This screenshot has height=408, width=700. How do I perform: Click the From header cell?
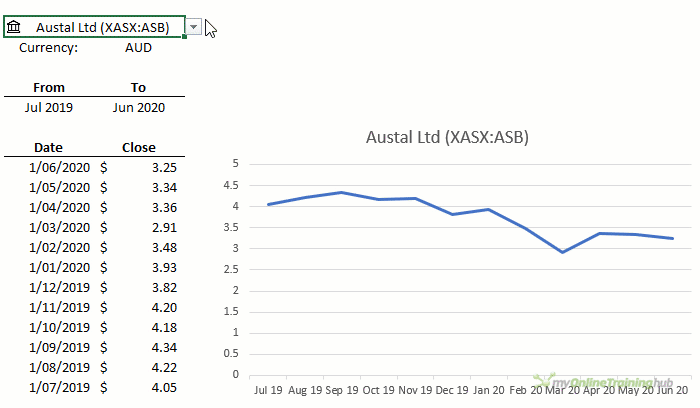49,87
